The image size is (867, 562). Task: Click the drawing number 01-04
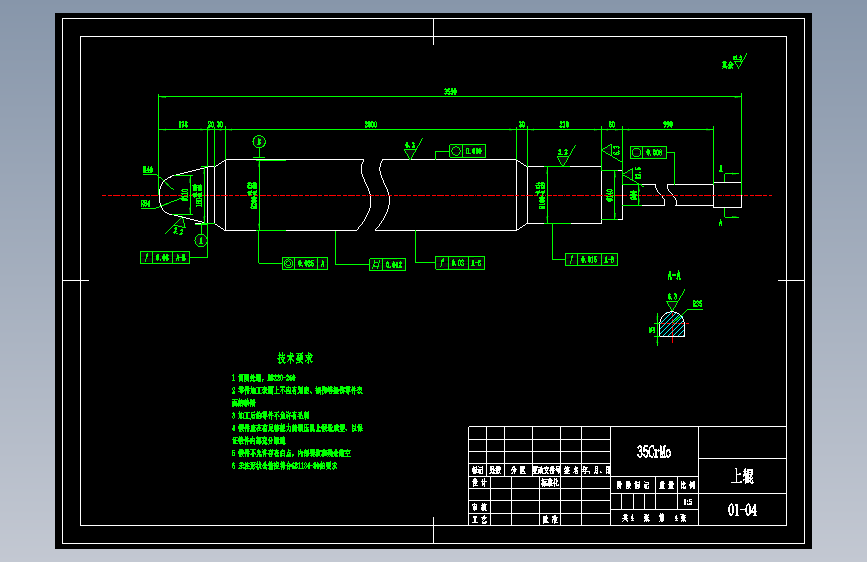coord(742,510)
